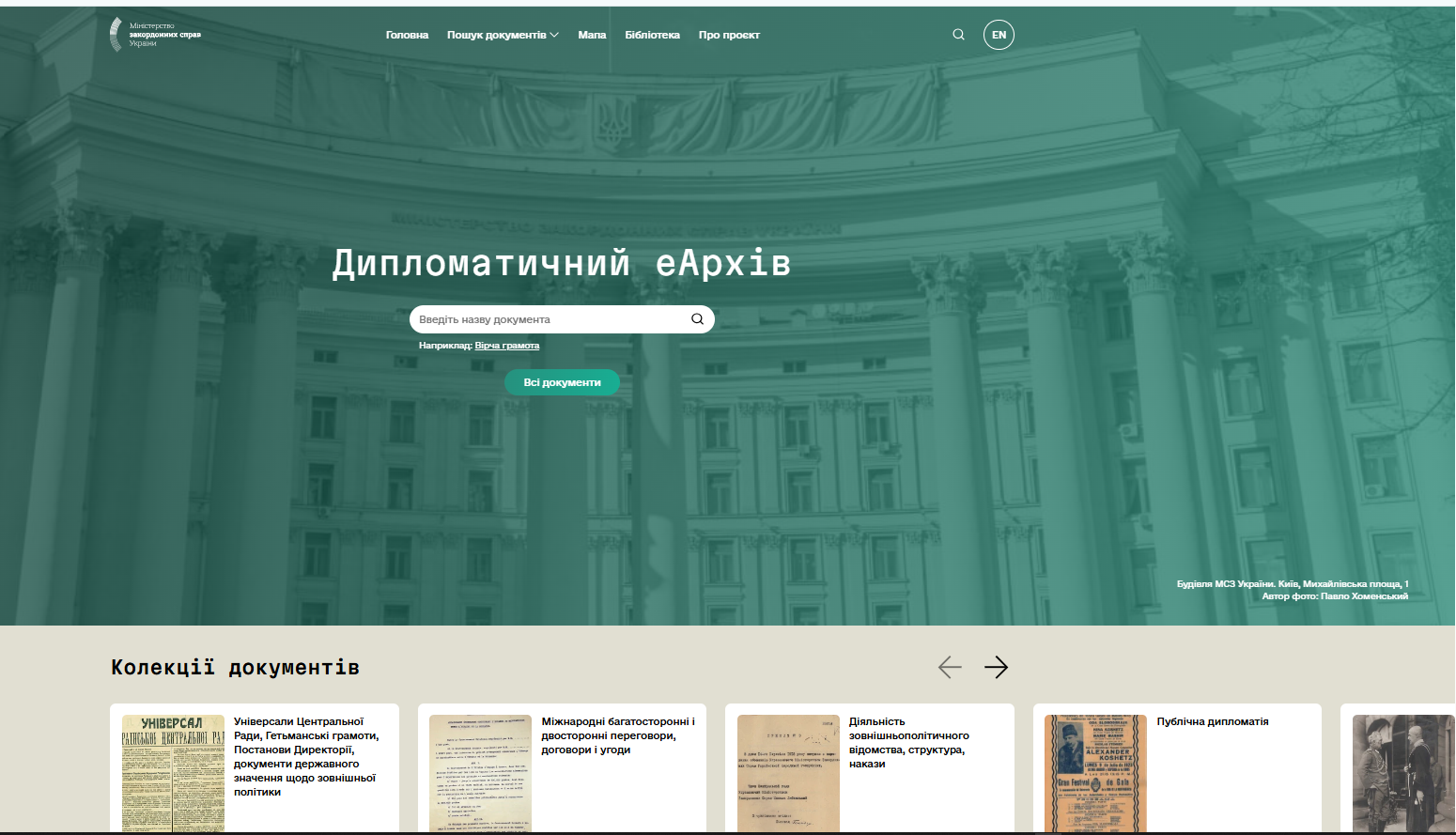Image resolution: width=1456 pixels, height=835 pixels.
Task: Switch the site language to EN
Action: click(x=998, y=34)
